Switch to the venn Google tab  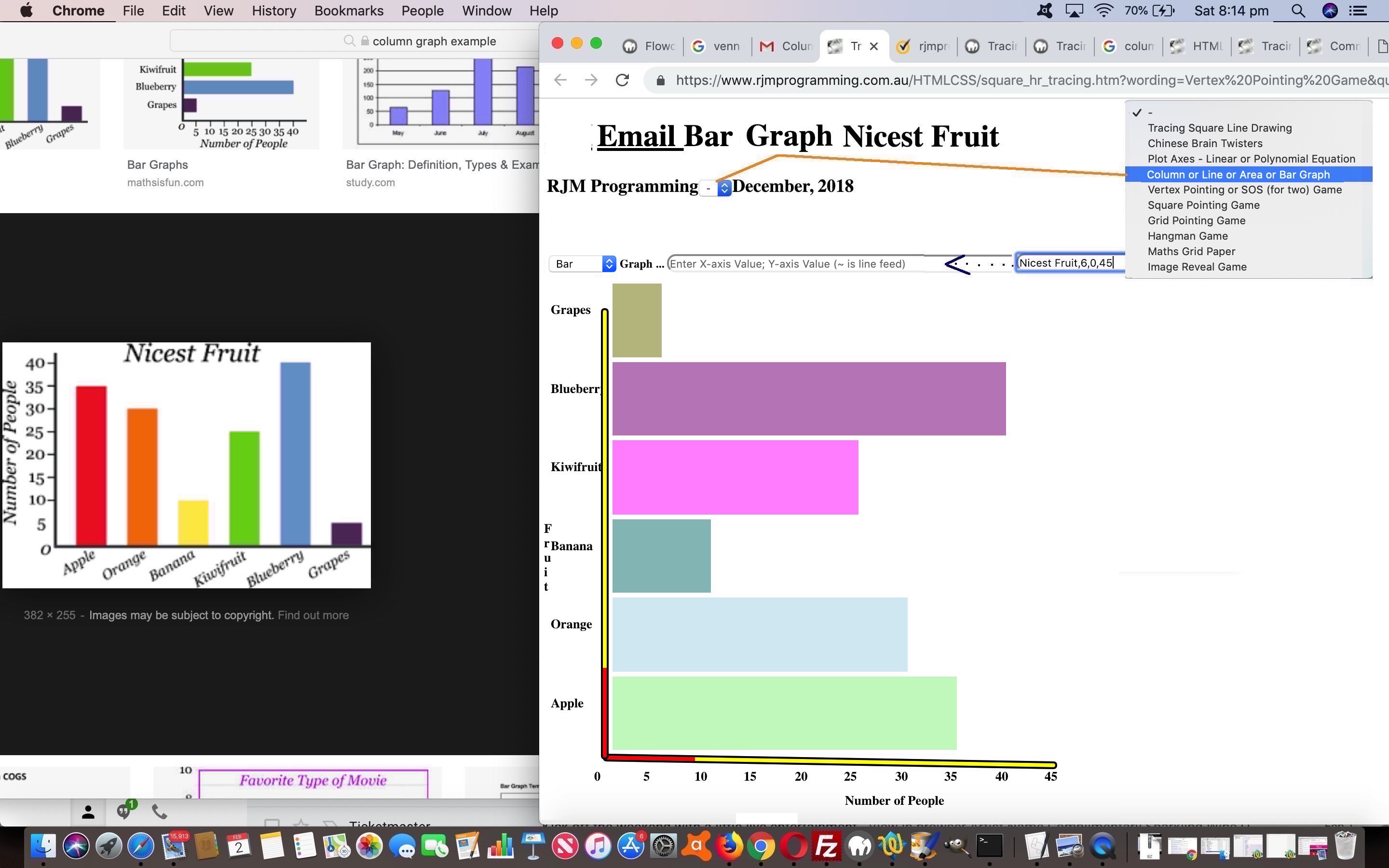(x=716, y=46)
